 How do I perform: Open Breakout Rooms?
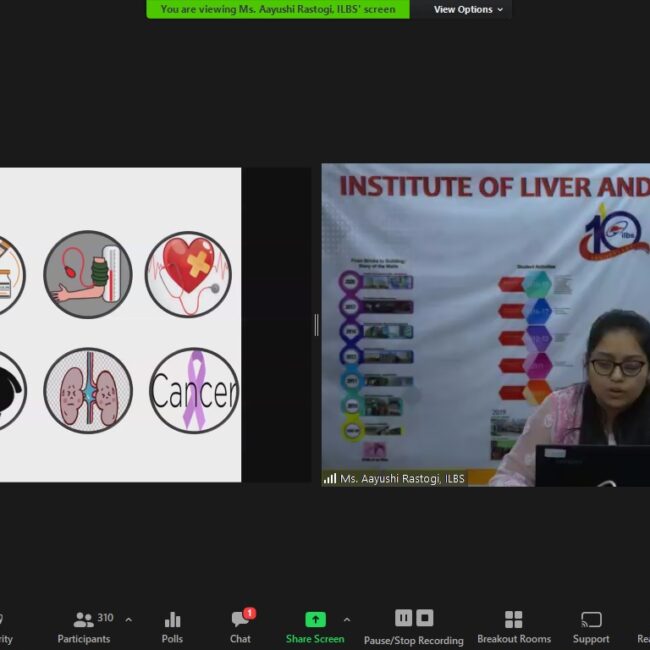513,627
